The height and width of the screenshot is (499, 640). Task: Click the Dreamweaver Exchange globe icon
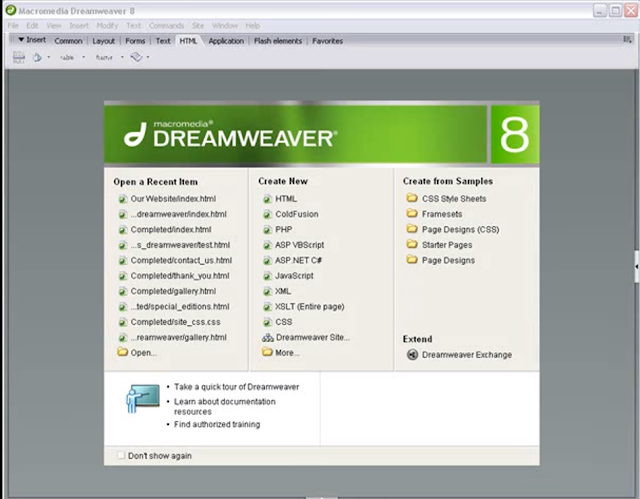(412, 355)
